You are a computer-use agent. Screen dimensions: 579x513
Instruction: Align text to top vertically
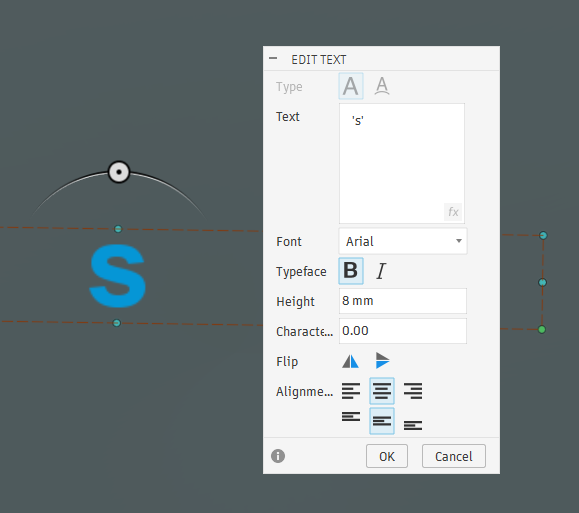351,417
